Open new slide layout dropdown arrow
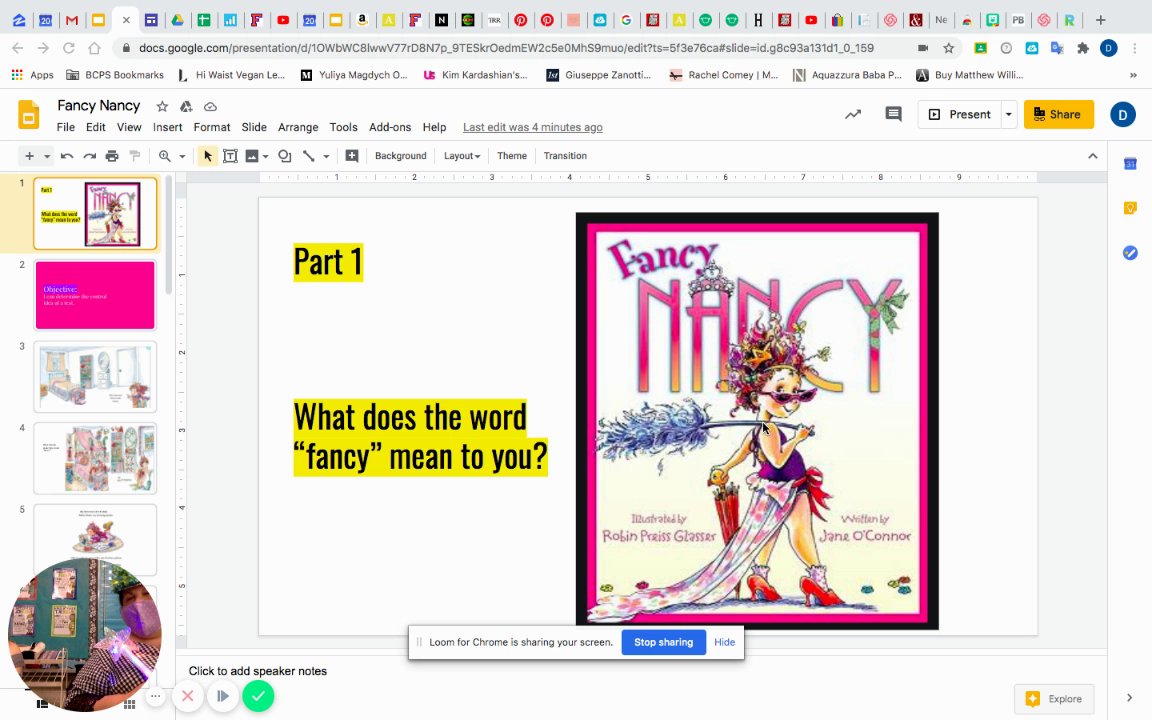 [x=46, y=156]
